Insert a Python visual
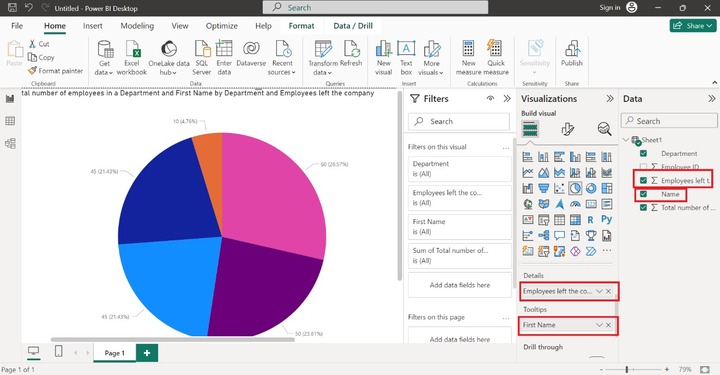The image size is (720, 375). click(607, 219)
